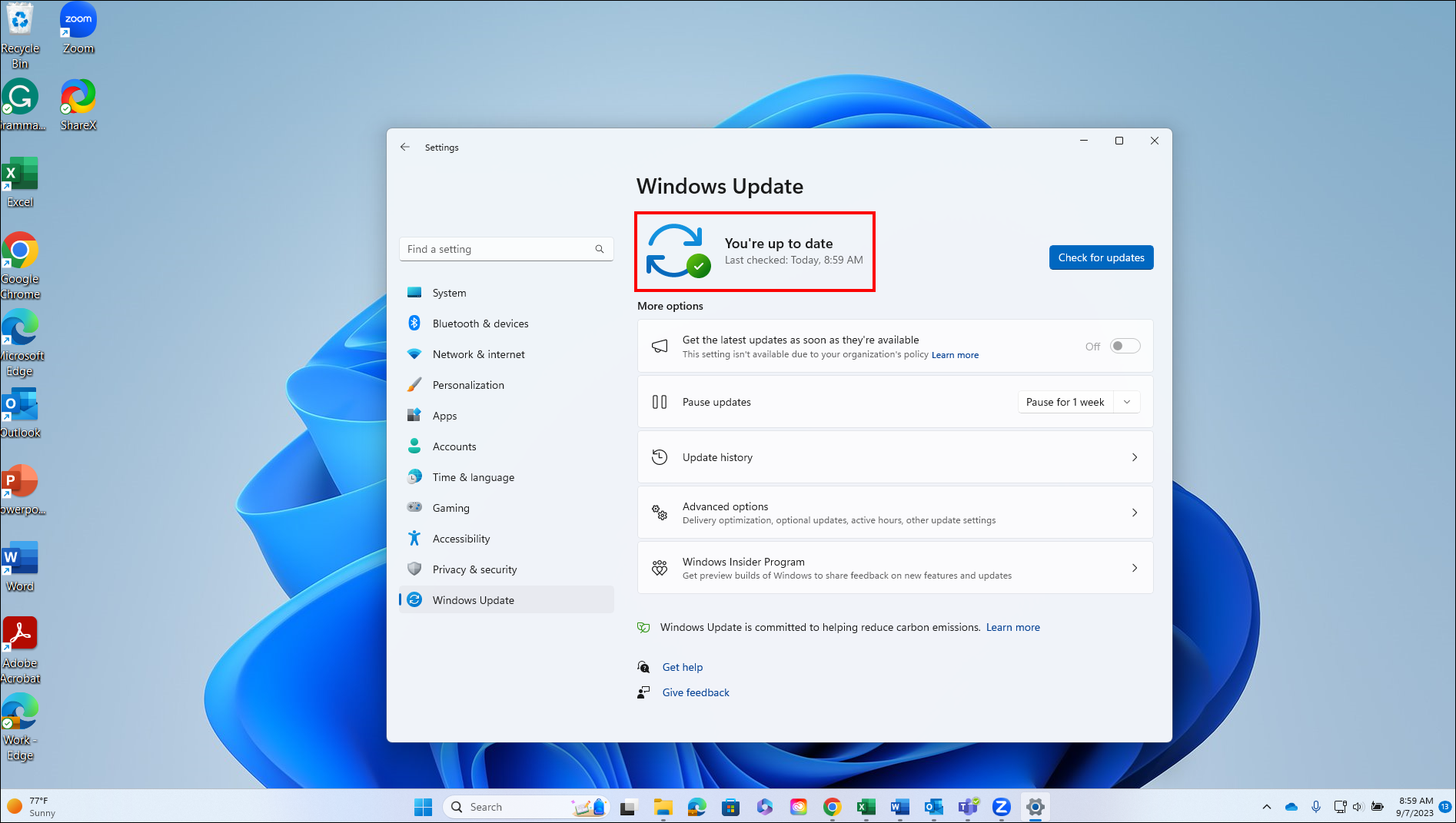
Task: Click the Advanced options gear icon
Action: coord(659,512)
